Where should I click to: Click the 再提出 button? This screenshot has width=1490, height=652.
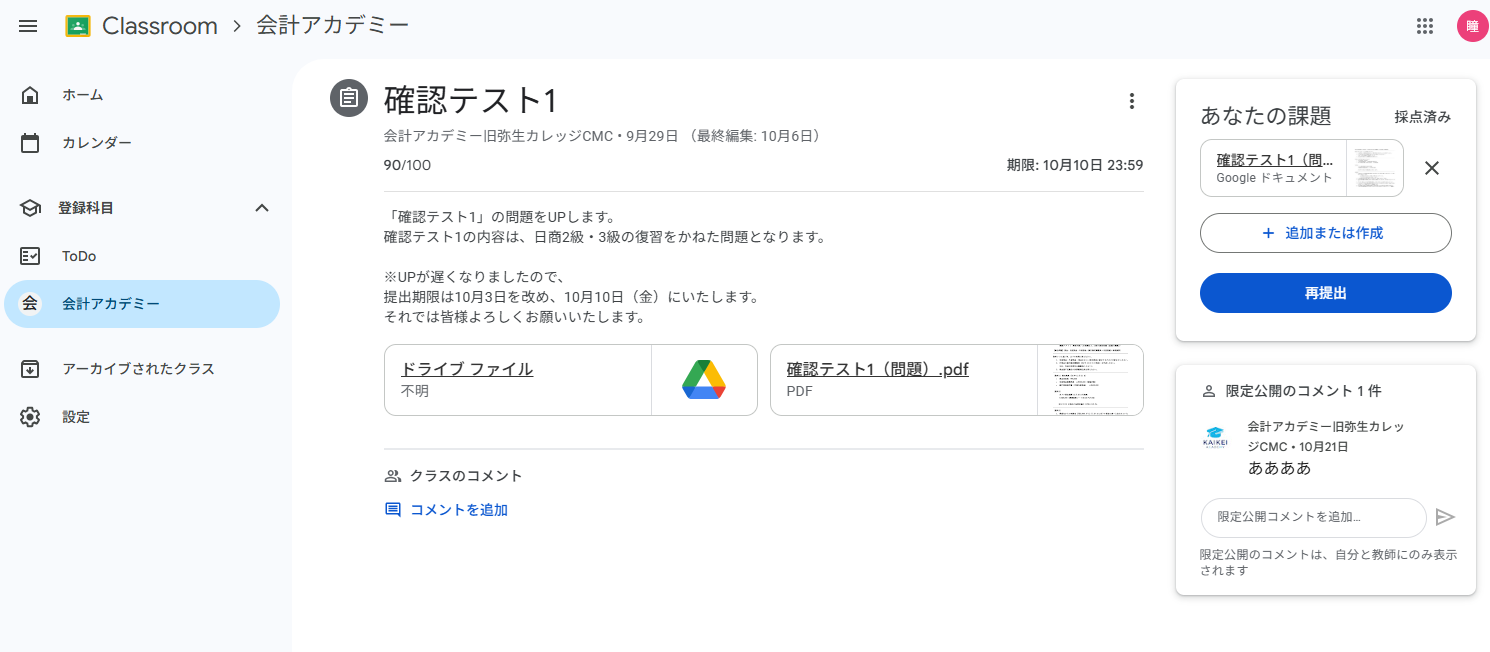coord(1325,293)
